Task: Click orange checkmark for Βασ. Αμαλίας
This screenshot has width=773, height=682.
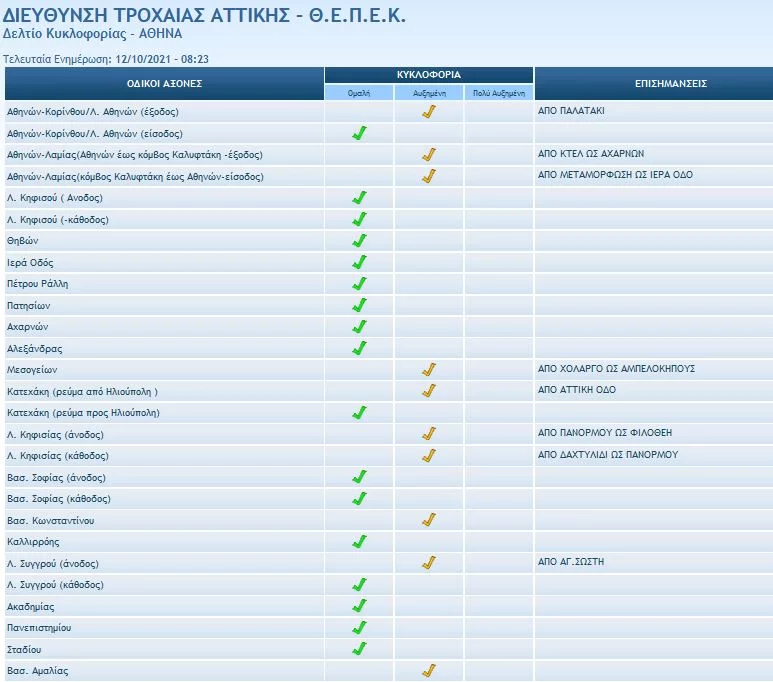Action: (429, 670)
